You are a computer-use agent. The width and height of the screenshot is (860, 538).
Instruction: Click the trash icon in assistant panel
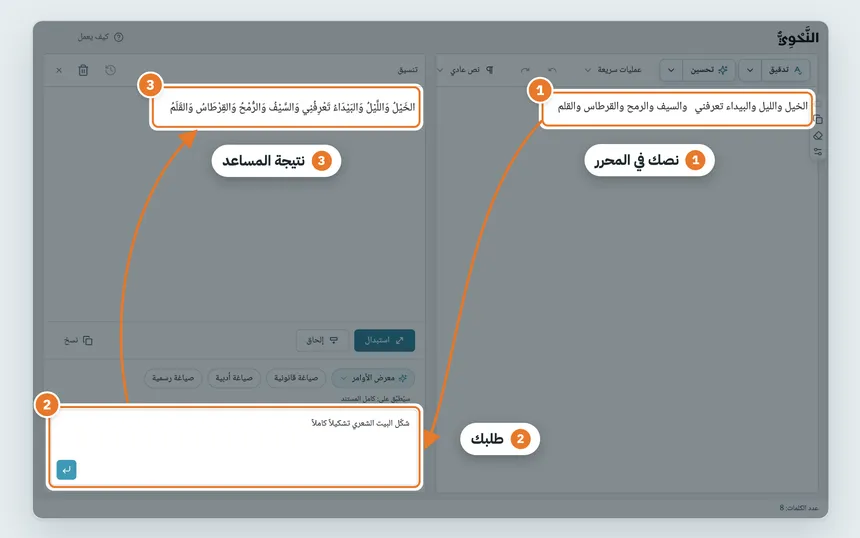click(83, 70)
